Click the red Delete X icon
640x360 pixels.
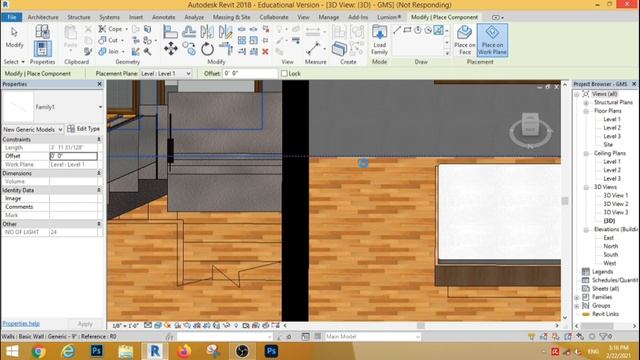pyautogui.click(x=265, y=51)
